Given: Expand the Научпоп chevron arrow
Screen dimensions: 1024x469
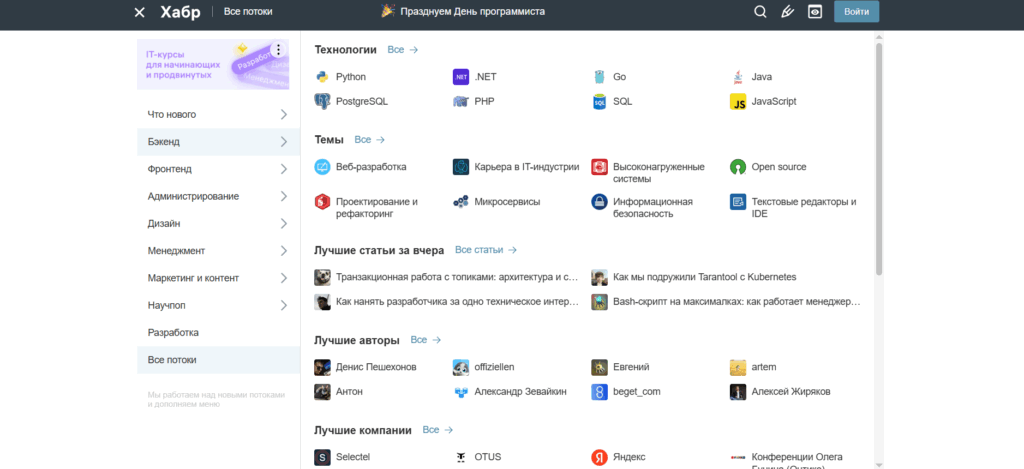Looking at the screenshot, I should [x=284, y=305].
